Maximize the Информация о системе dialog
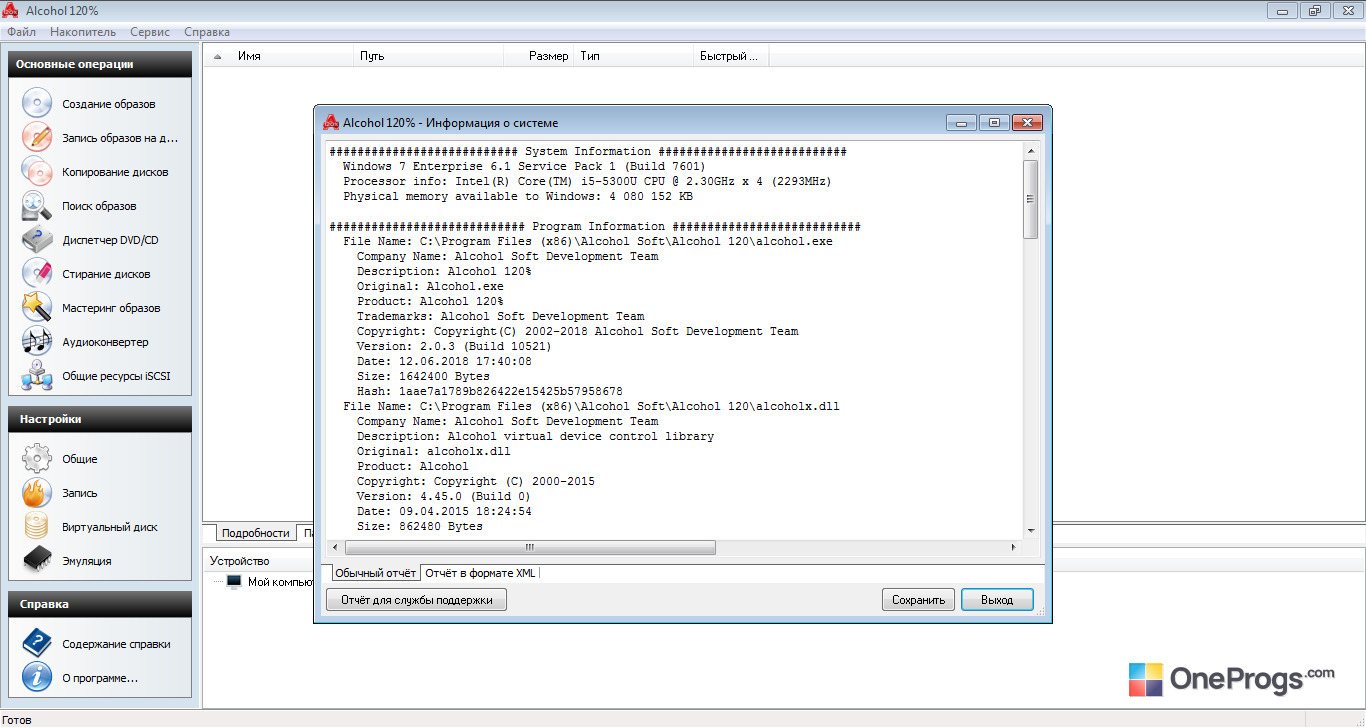This screenshot has width=1366, height=728. click(994, 123)
